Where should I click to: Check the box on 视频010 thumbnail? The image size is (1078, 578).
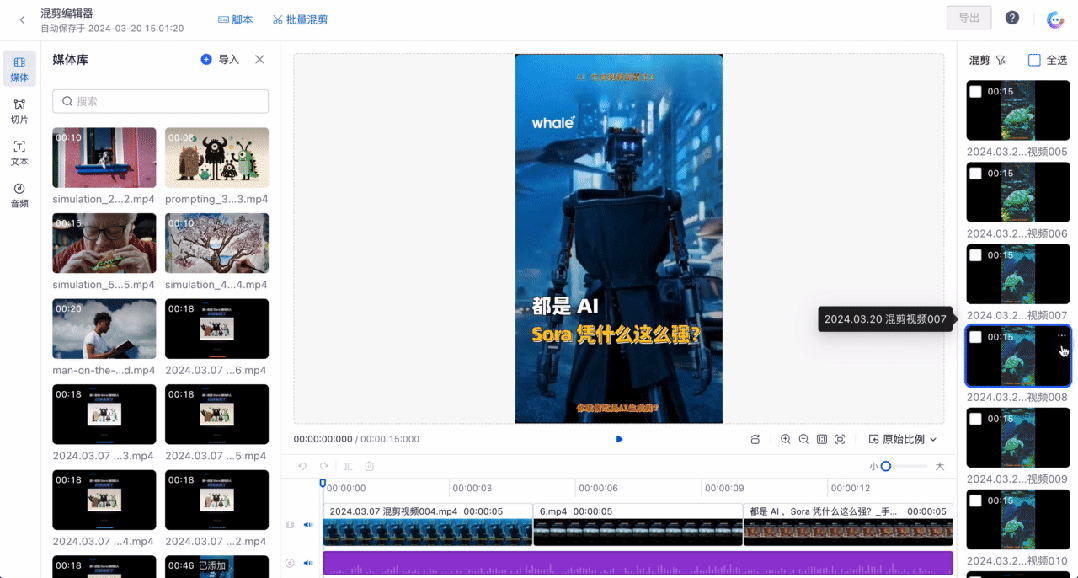(x=975, y=500)
